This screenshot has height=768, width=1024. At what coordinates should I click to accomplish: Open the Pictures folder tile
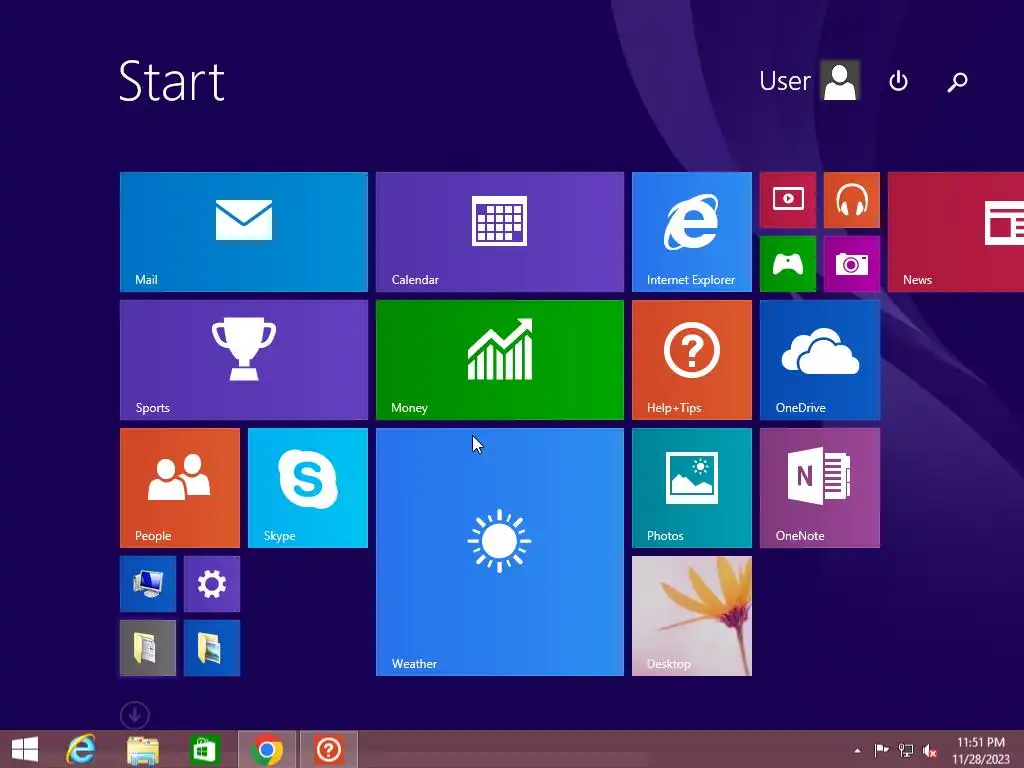pos(212,648)
